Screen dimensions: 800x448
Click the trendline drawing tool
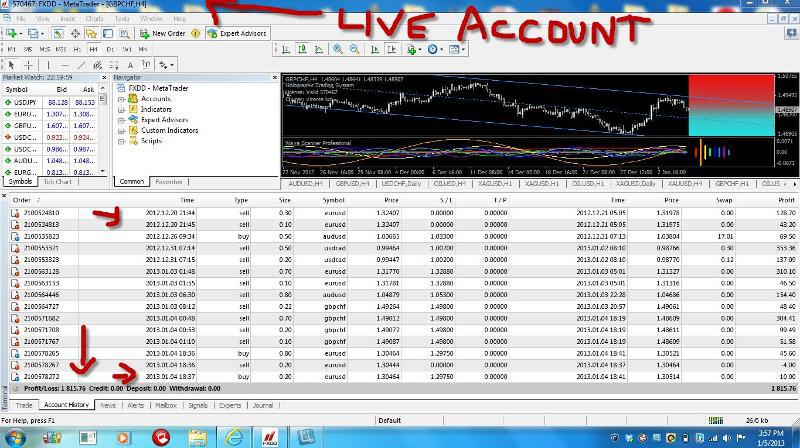point(77,64)
